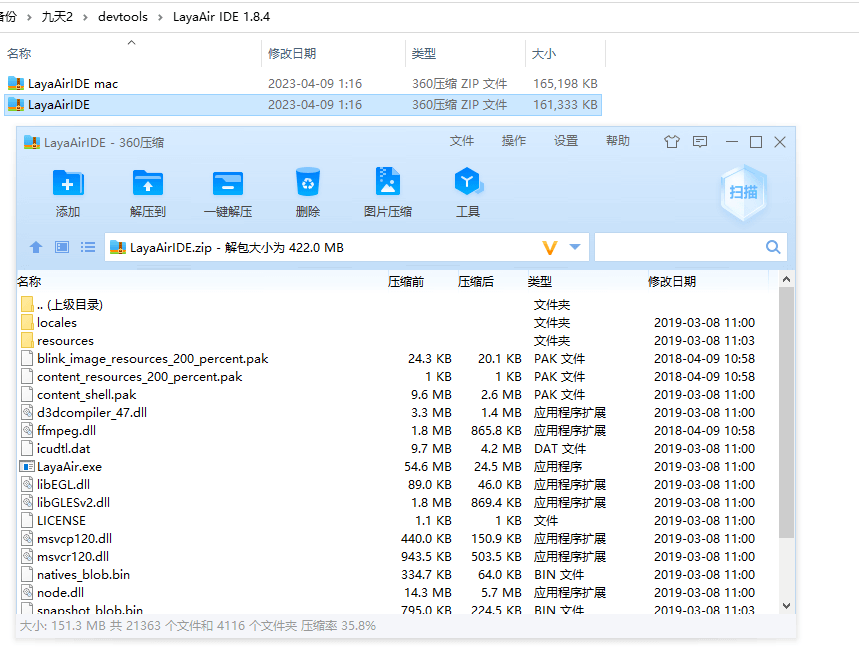Click the LayaAir.exe file icon
This screenshot has height=650, width=859.
click(x=27, y=466)
